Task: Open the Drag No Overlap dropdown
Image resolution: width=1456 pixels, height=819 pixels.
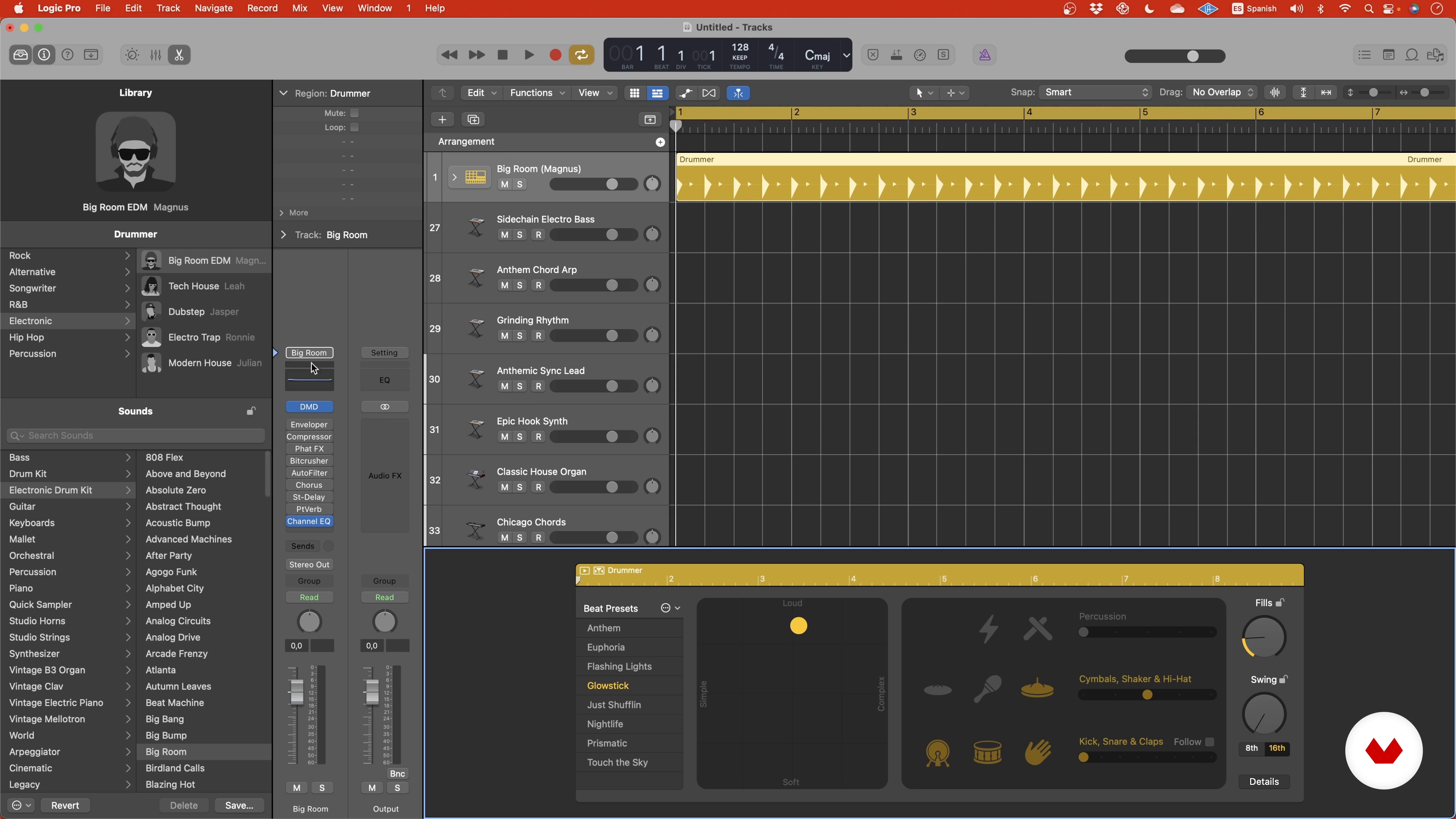Action: pos(1221,92)
